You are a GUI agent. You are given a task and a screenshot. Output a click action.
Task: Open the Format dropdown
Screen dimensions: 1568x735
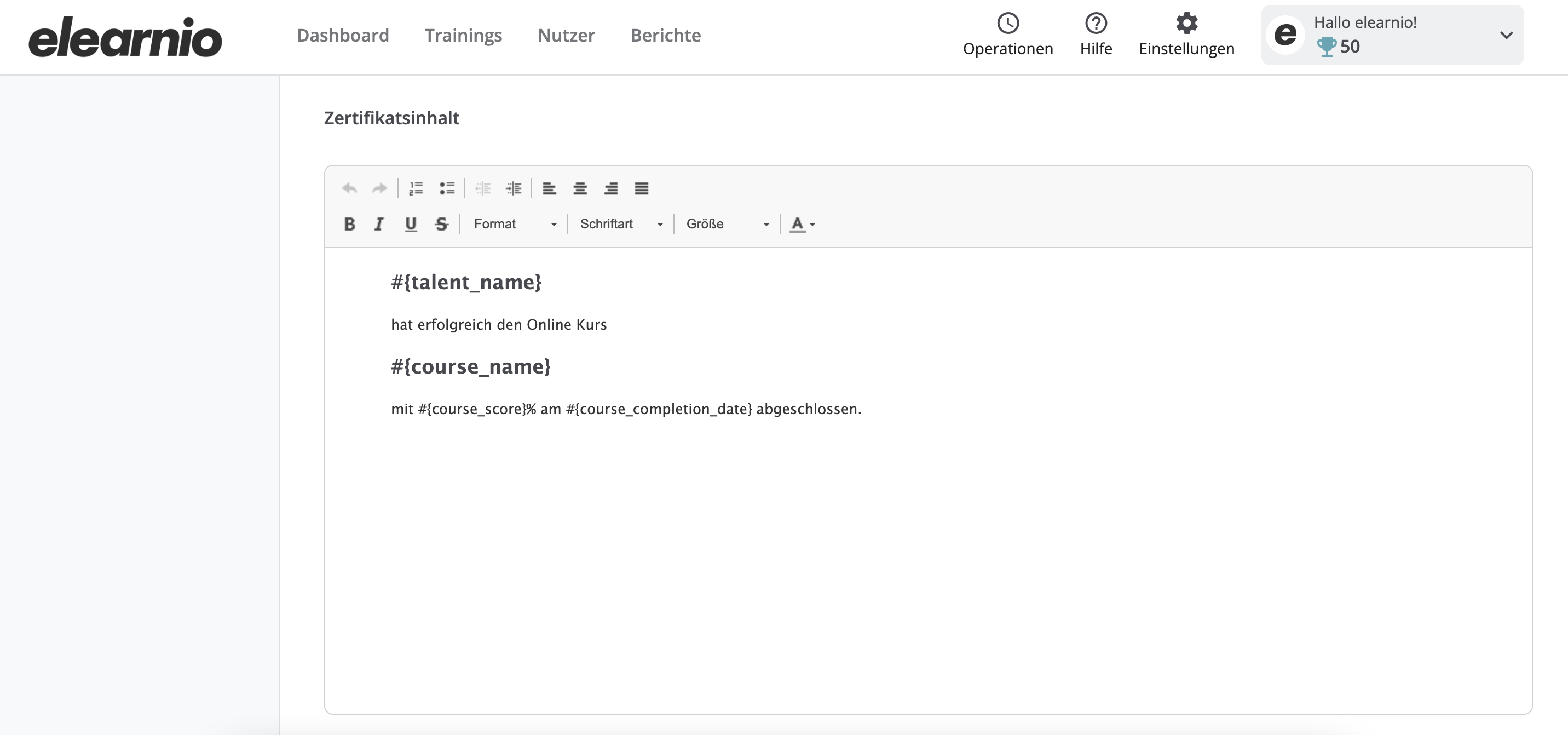pos(515,224)
